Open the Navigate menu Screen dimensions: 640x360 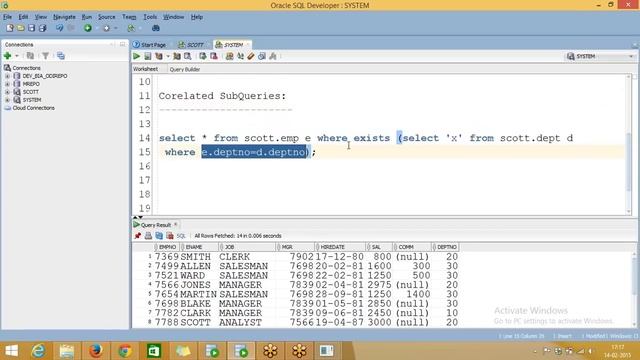point(64,17)
